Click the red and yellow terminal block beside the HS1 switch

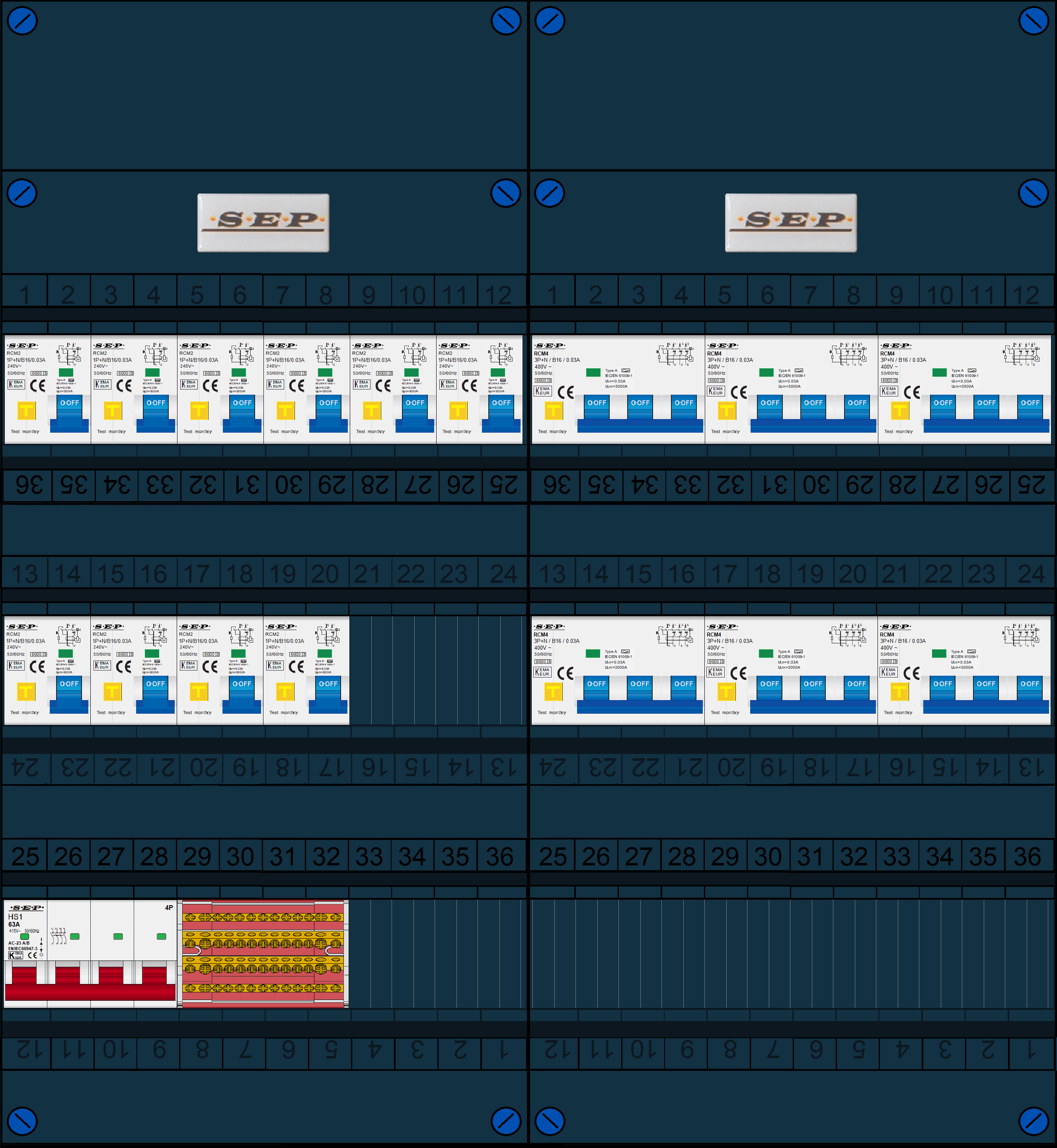[x=263, y=953]
